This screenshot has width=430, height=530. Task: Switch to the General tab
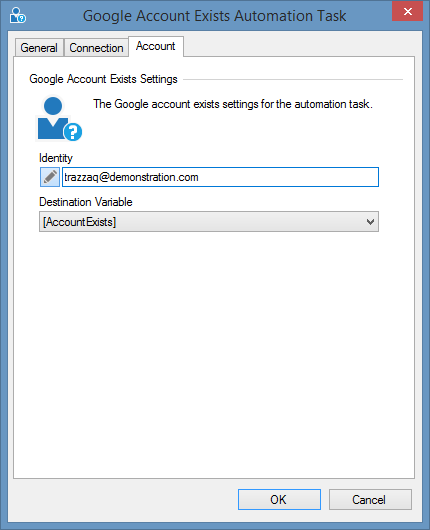coord(39,48)
